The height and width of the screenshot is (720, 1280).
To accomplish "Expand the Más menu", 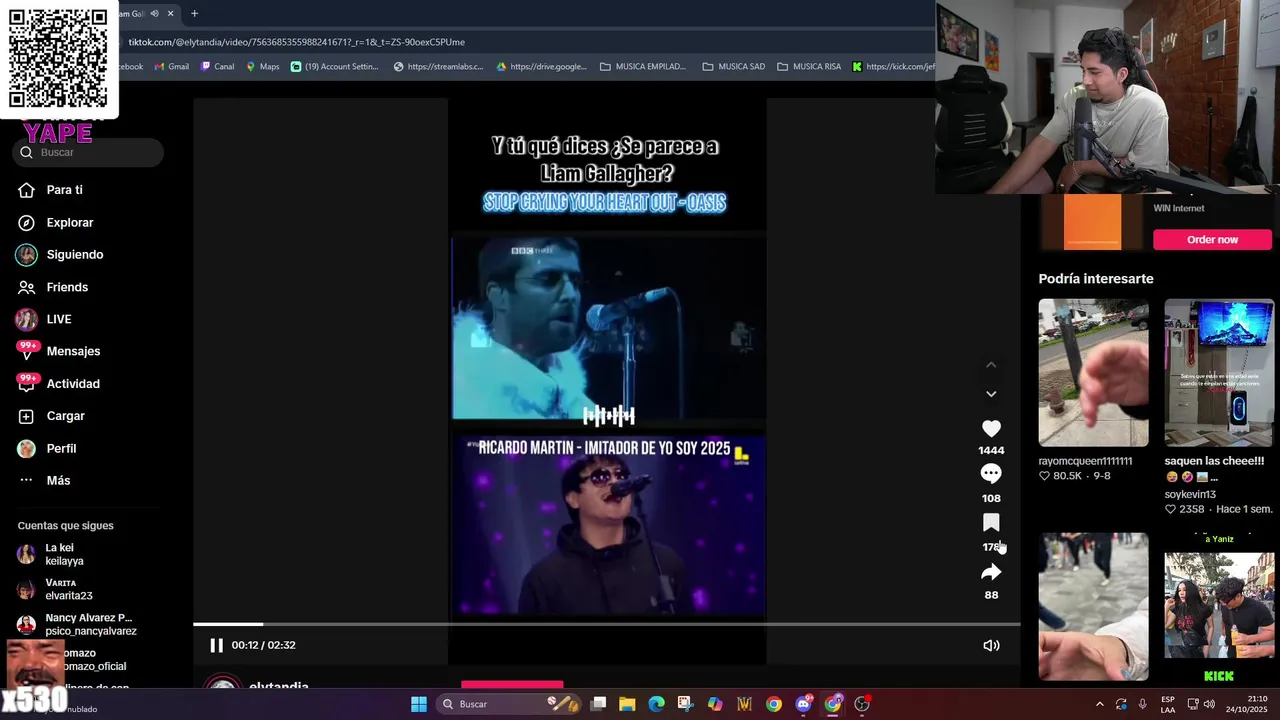I will click(x=58, y=480).
